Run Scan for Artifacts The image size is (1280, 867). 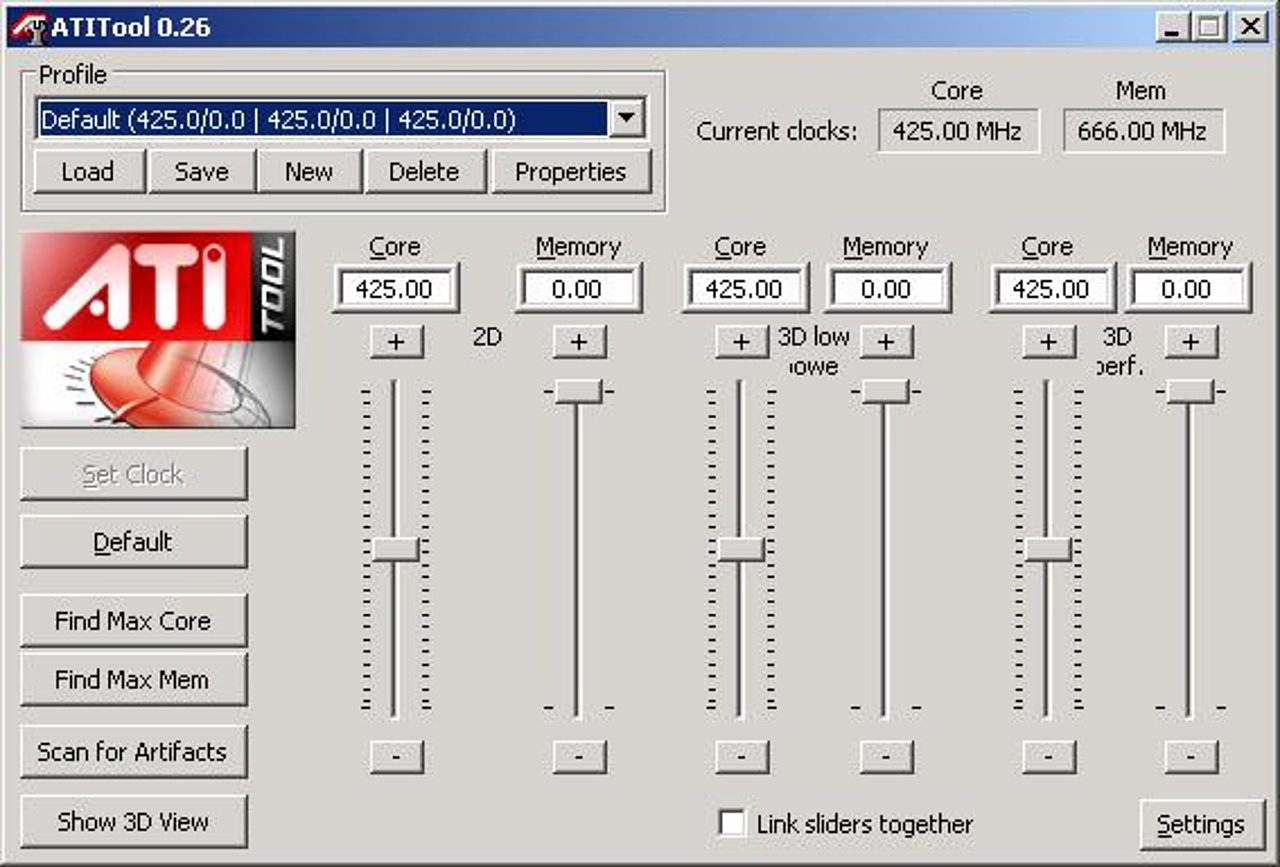coord(133,752)
